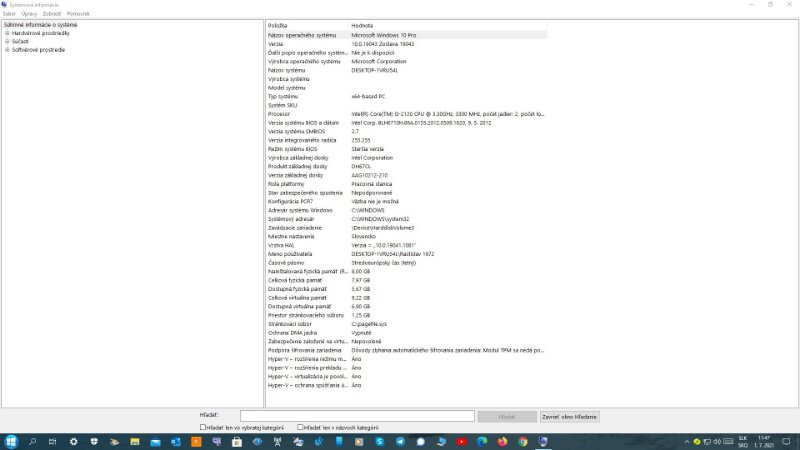The height and width of the screenshot is (450, 800).
Task: Open the Pomocník menu
Action: (x=78, y=14)
